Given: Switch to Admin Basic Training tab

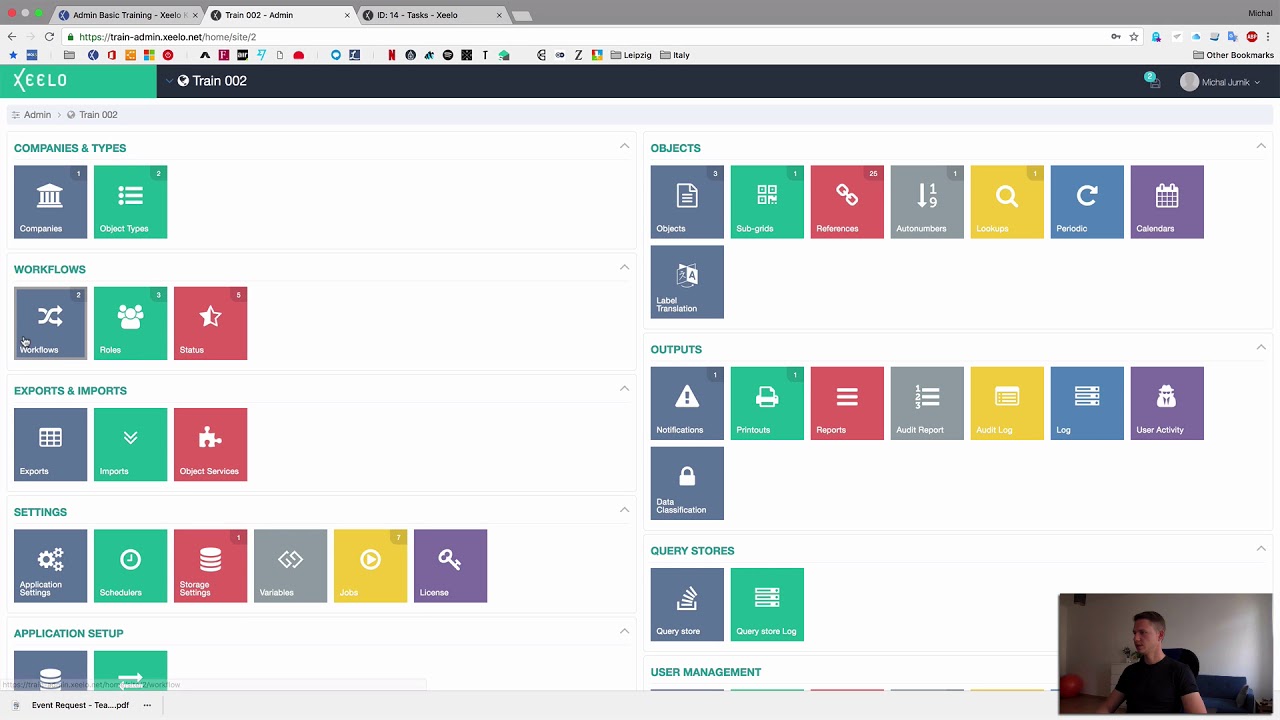Looking at the screenshot, I should coord(127,15).
